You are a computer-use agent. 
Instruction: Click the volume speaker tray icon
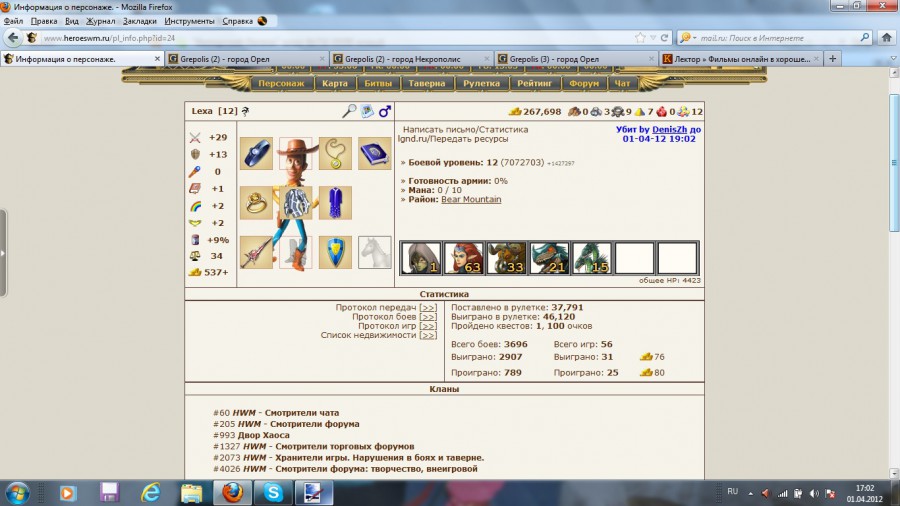point(814,493)
